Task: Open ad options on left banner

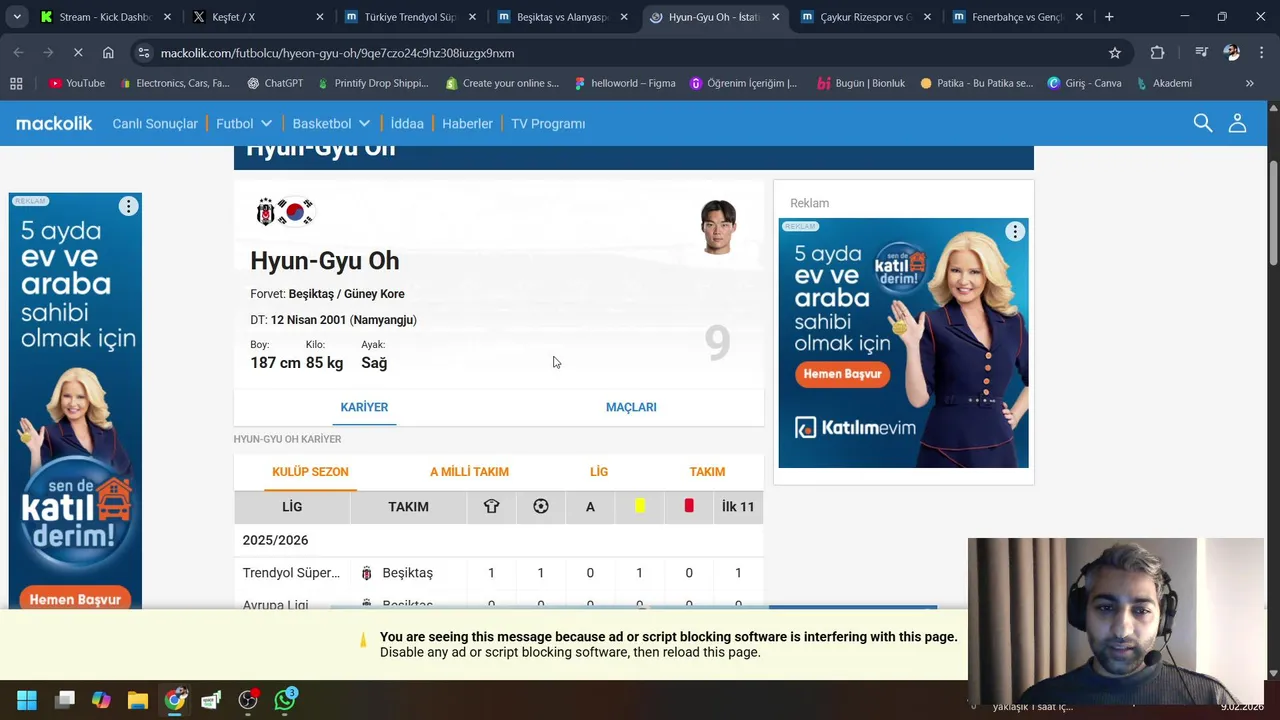Action: coord(128,206)
